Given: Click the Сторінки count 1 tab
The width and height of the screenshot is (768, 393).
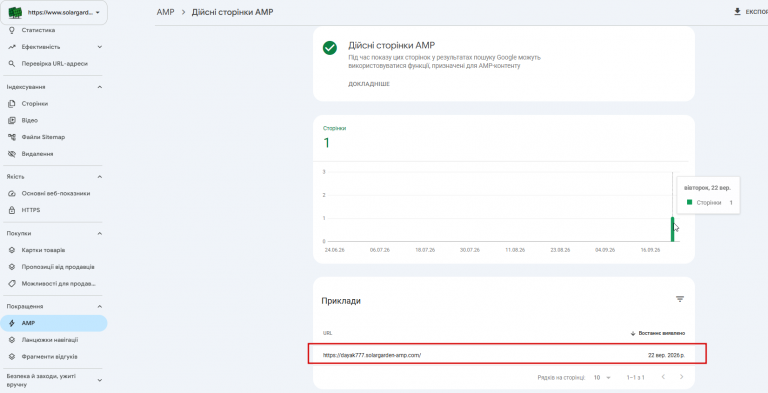Looking at the screenshot, I should (x=335, y=138).
